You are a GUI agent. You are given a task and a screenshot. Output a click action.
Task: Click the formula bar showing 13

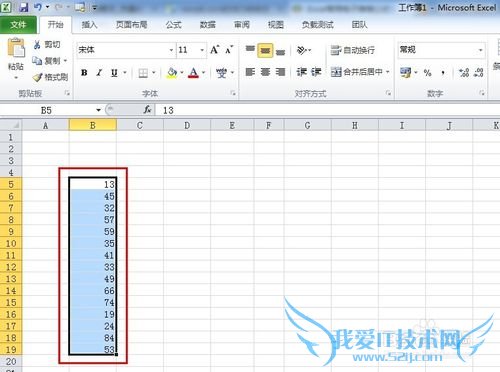328,110
